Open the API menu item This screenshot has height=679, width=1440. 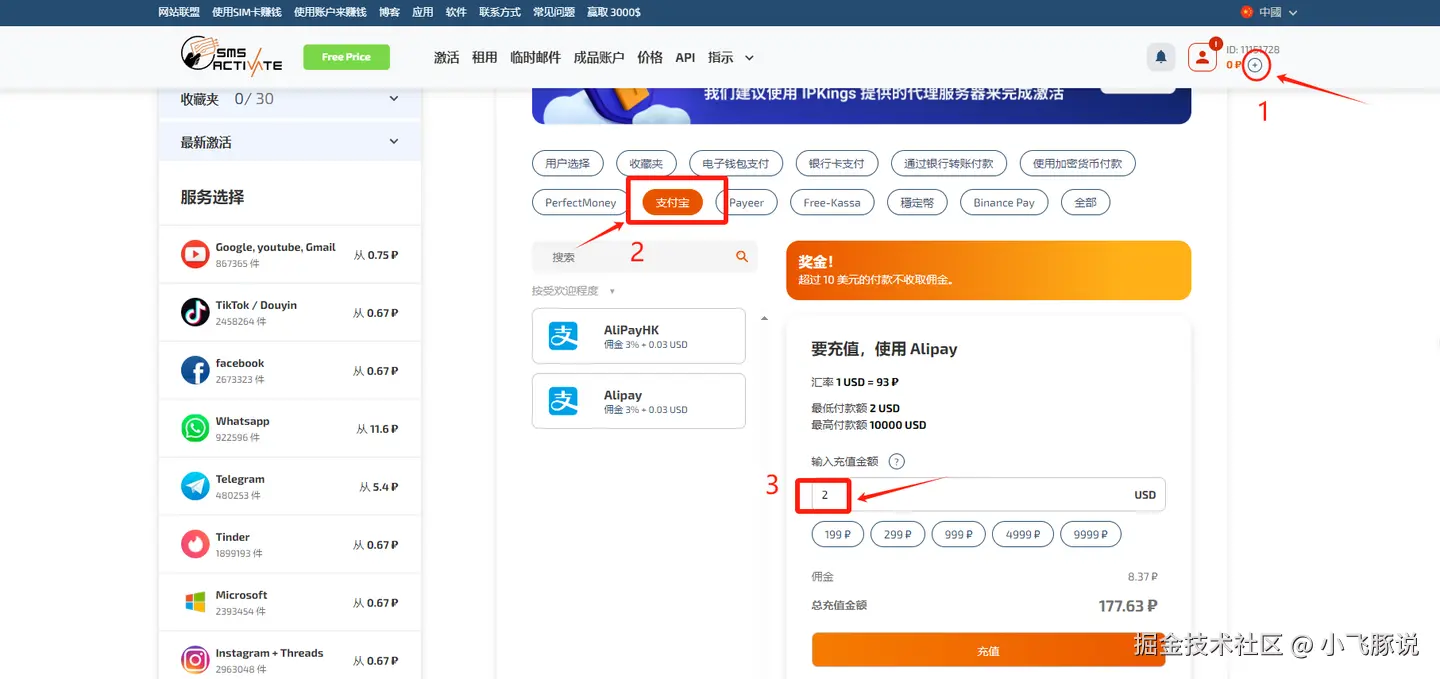(685, 57)
